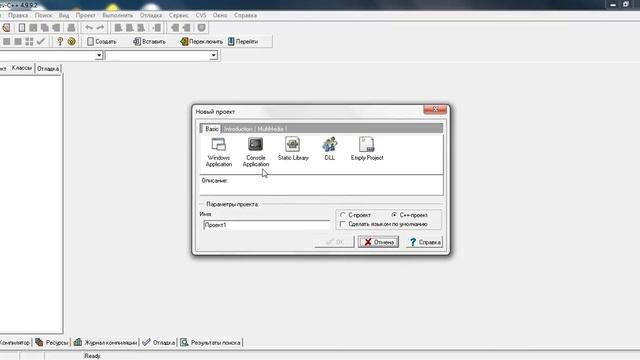Switch to the Basic tab in dialog

pyautogui.click(x=211, y=129)
